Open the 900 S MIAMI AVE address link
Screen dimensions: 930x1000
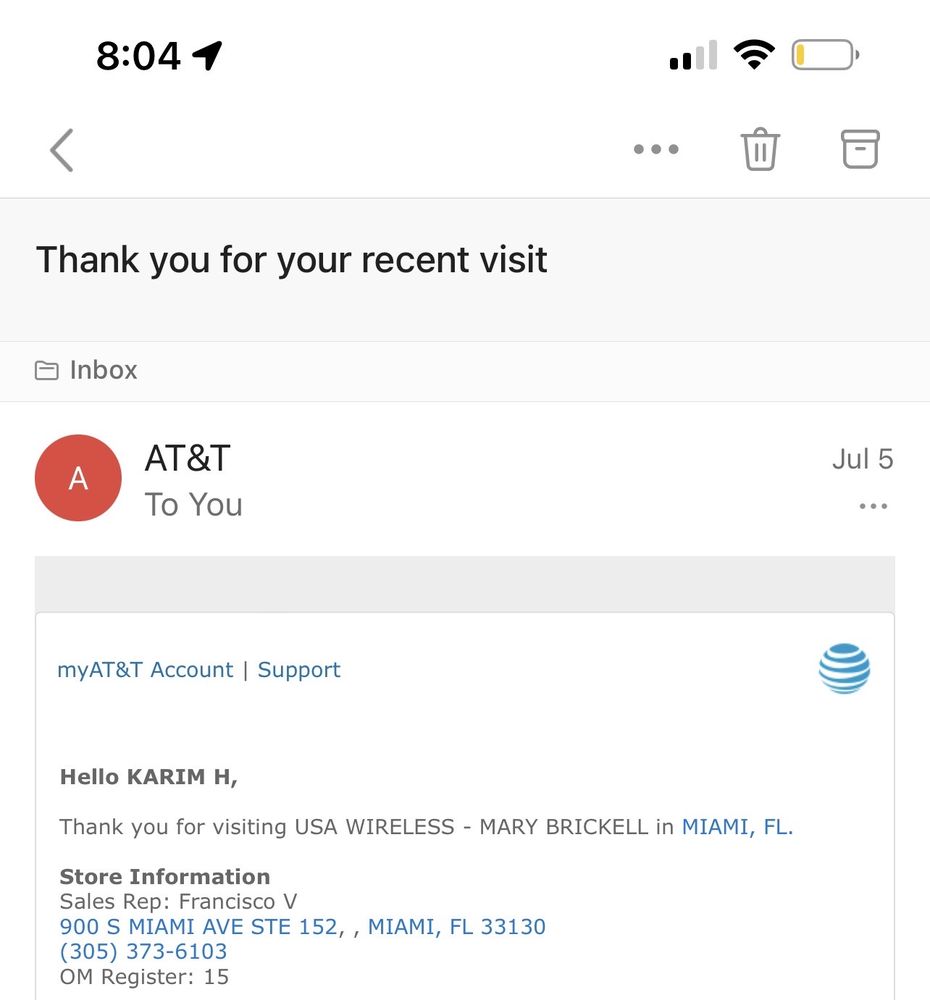[302, 927]
